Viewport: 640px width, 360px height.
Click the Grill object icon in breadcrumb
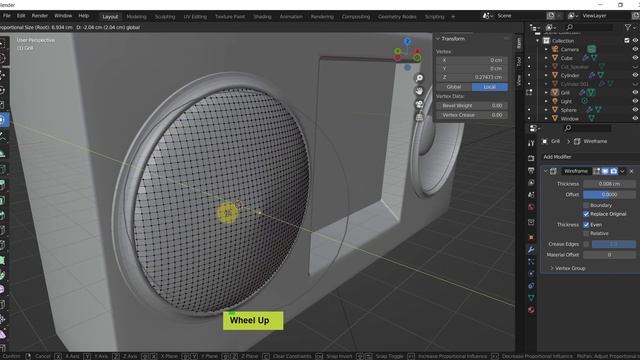[545, 141]
